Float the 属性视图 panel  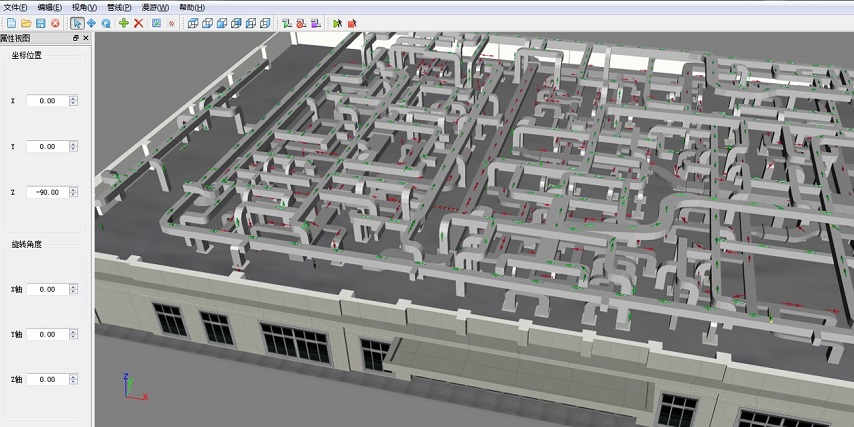coord(76,38)
